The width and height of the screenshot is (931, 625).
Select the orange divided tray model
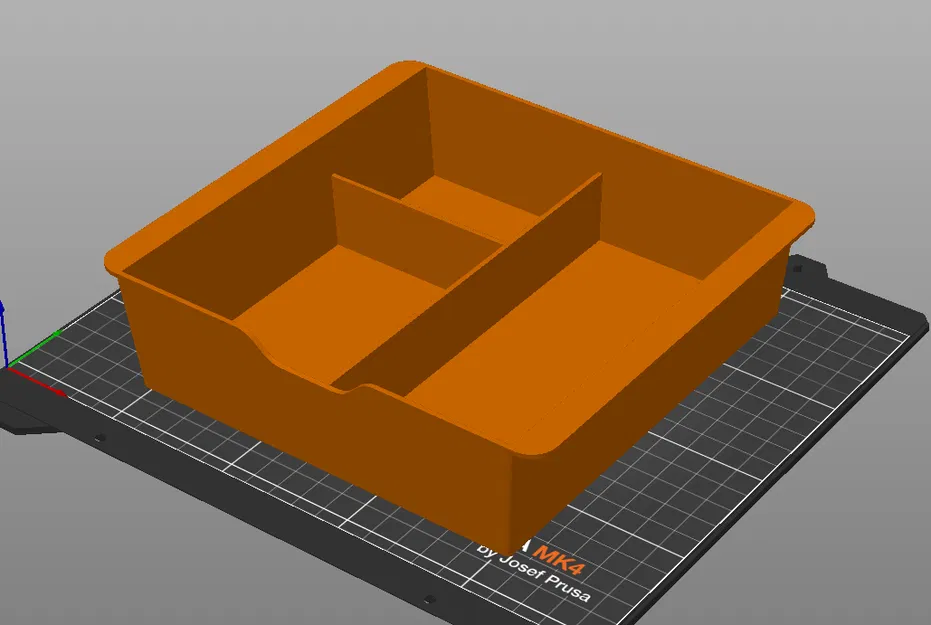coord(458,309)
